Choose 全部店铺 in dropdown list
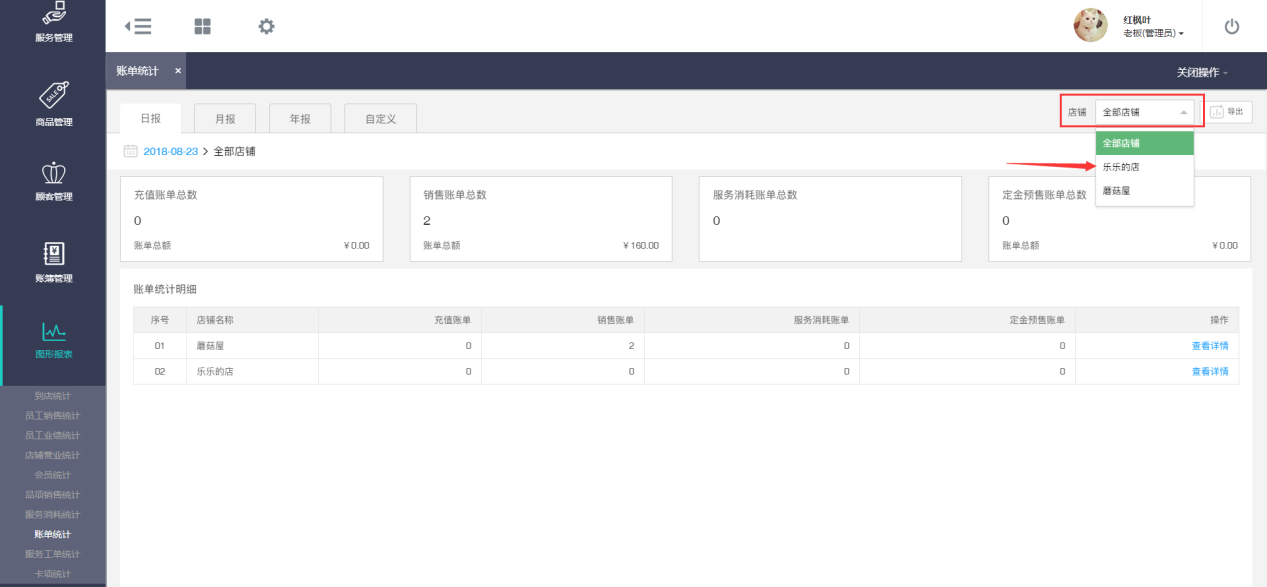This screenshot has height=587, width=1267. [1145, 143]
